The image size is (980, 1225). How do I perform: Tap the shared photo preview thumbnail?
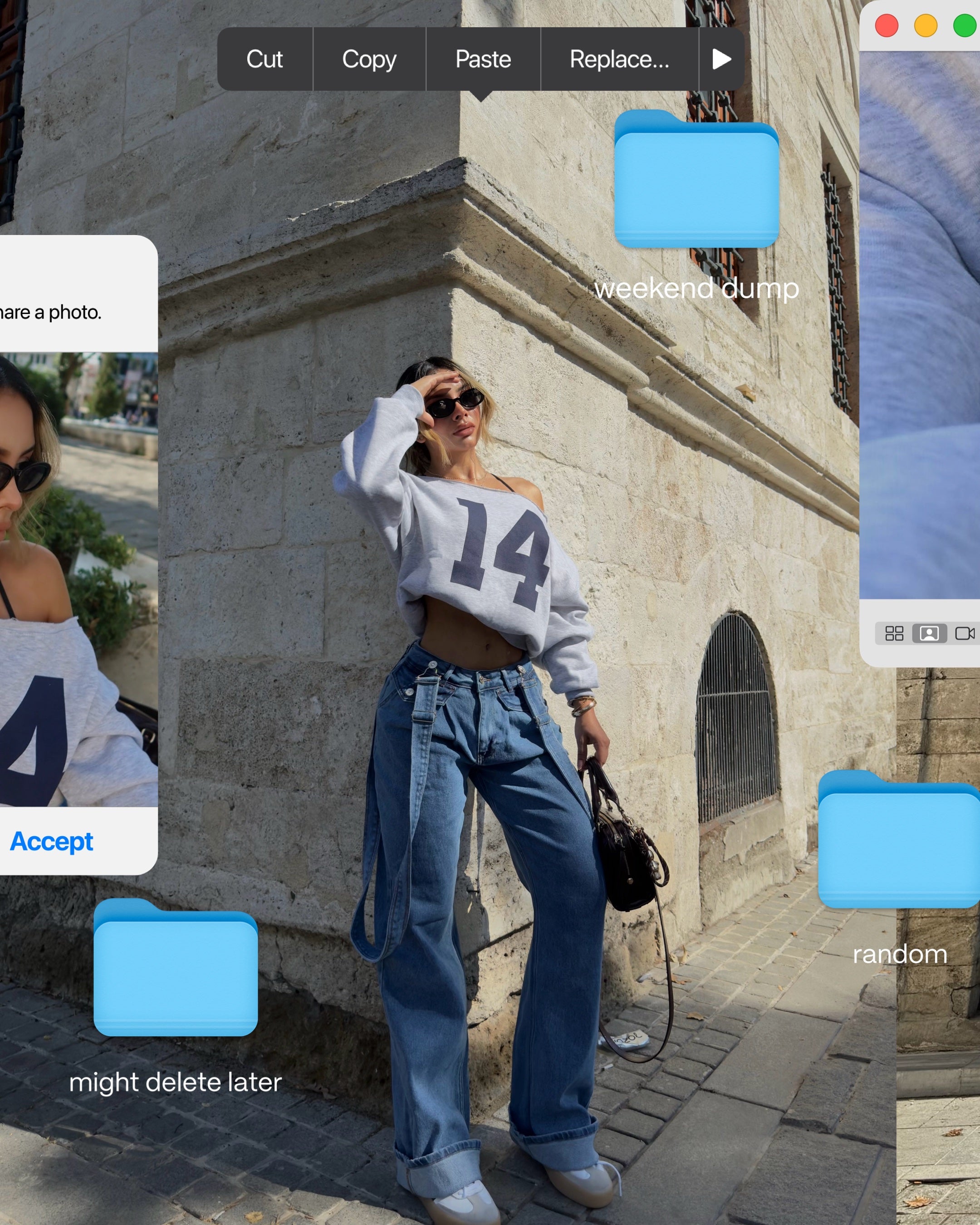78,578
